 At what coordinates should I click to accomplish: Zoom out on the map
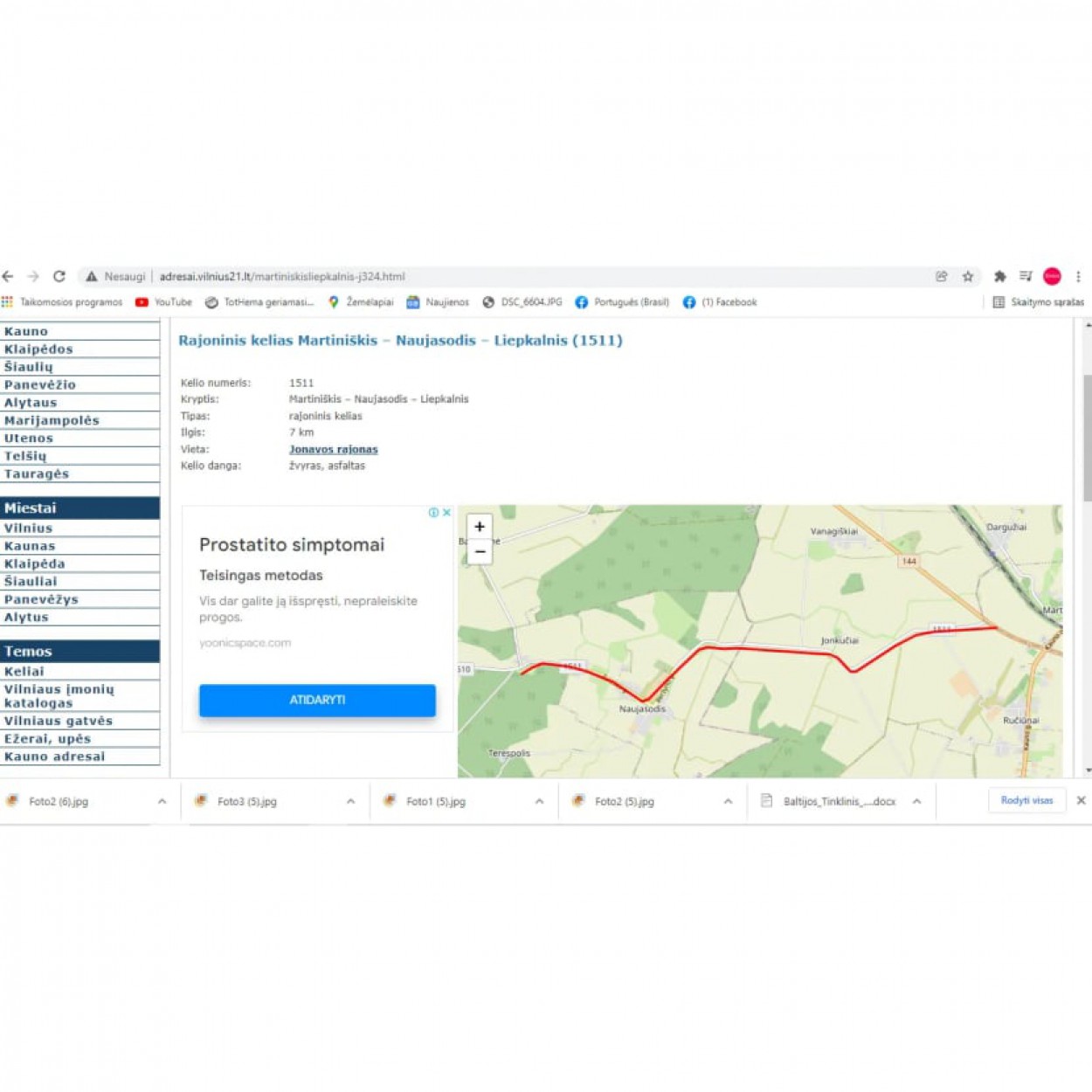(x=480, y=552)
